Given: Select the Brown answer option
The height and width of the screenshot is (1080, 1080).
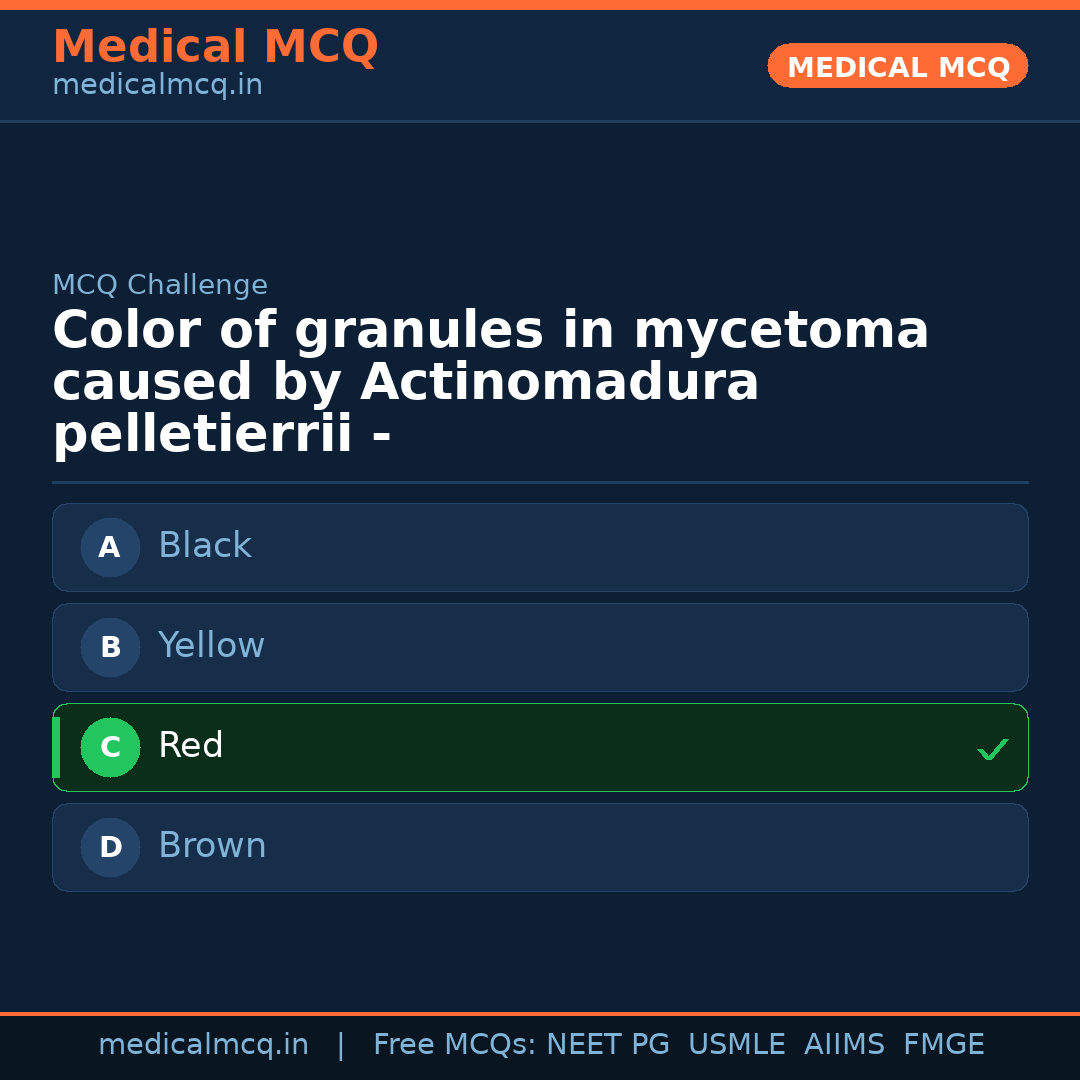Looking at the screenshot, I should 540,847.
